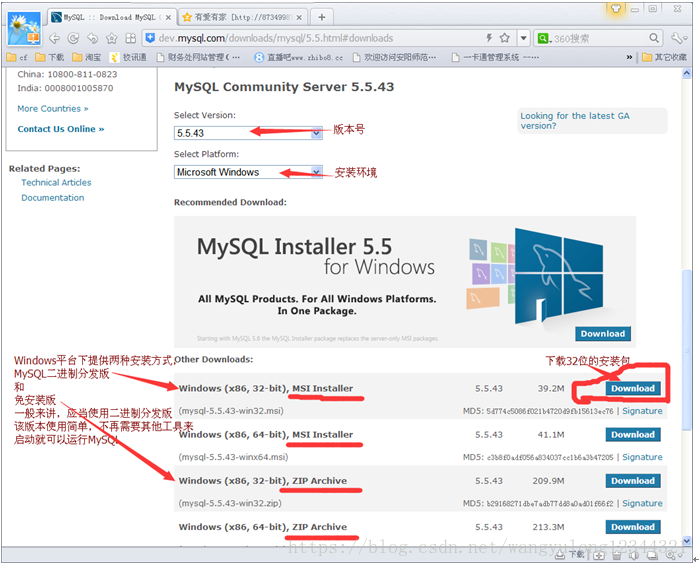Click the window layers icon in status bar
699x567 pixels.
[652, 555]
